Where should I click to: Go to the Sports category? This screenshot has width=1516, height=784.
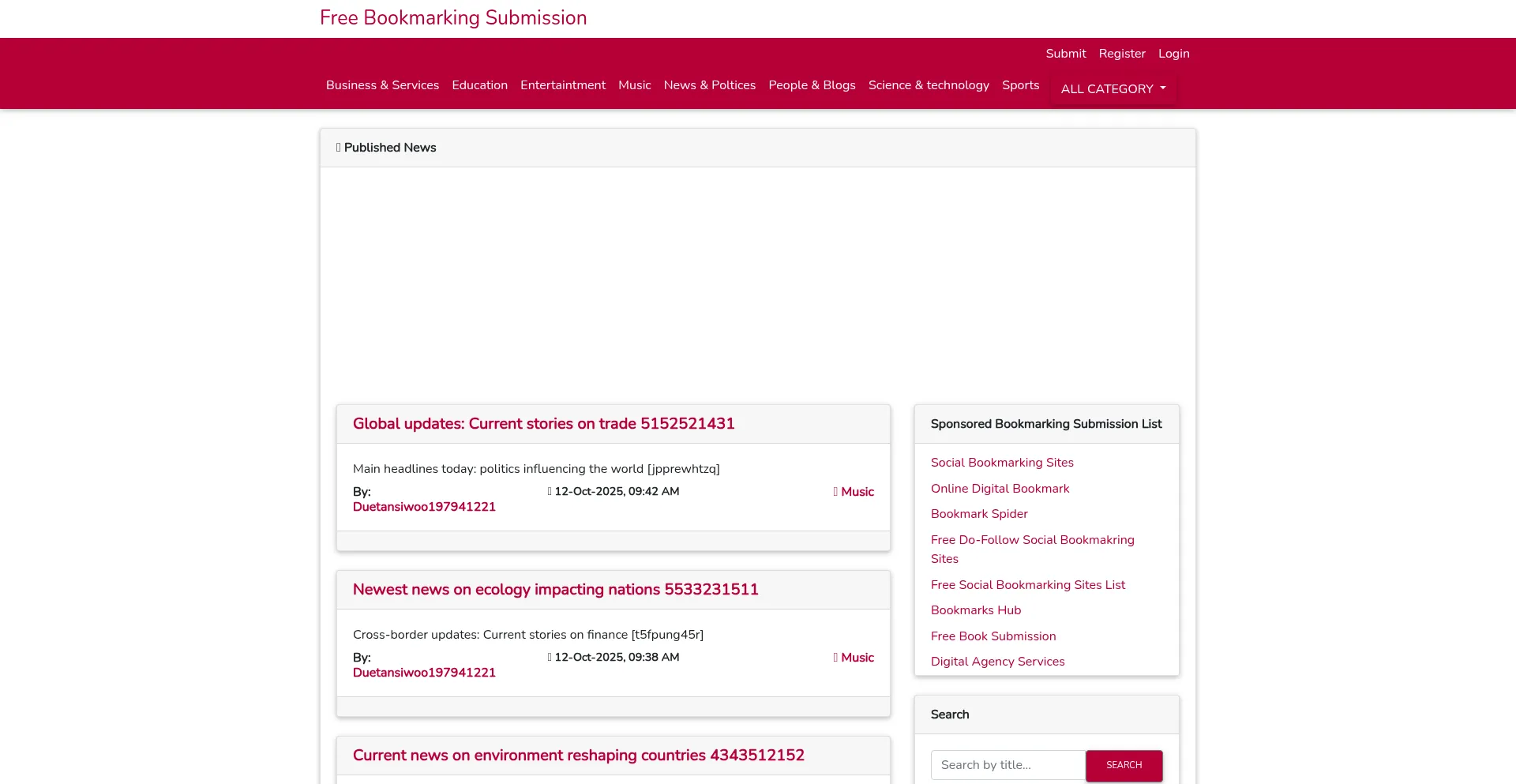click(x=1020, y=85)
